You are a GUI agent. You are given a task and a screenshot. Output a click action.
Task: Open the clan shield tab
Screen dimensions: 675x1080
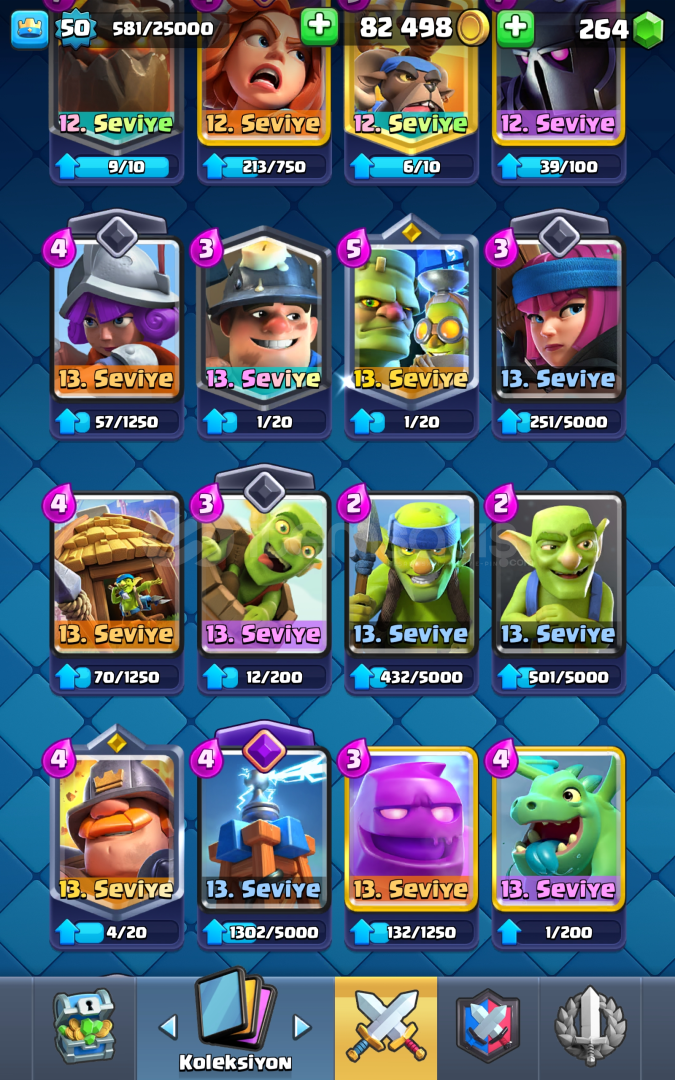pyautogui.click(x=488, y=1026)
